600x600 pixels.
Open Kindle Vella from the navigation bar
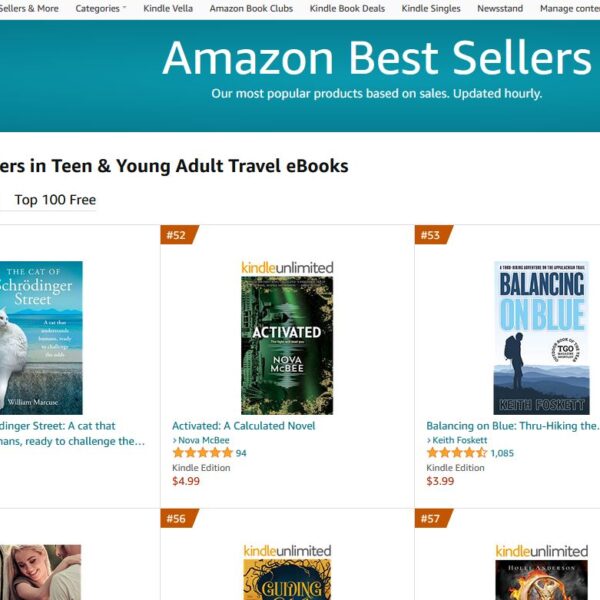[x=168, y=8]
